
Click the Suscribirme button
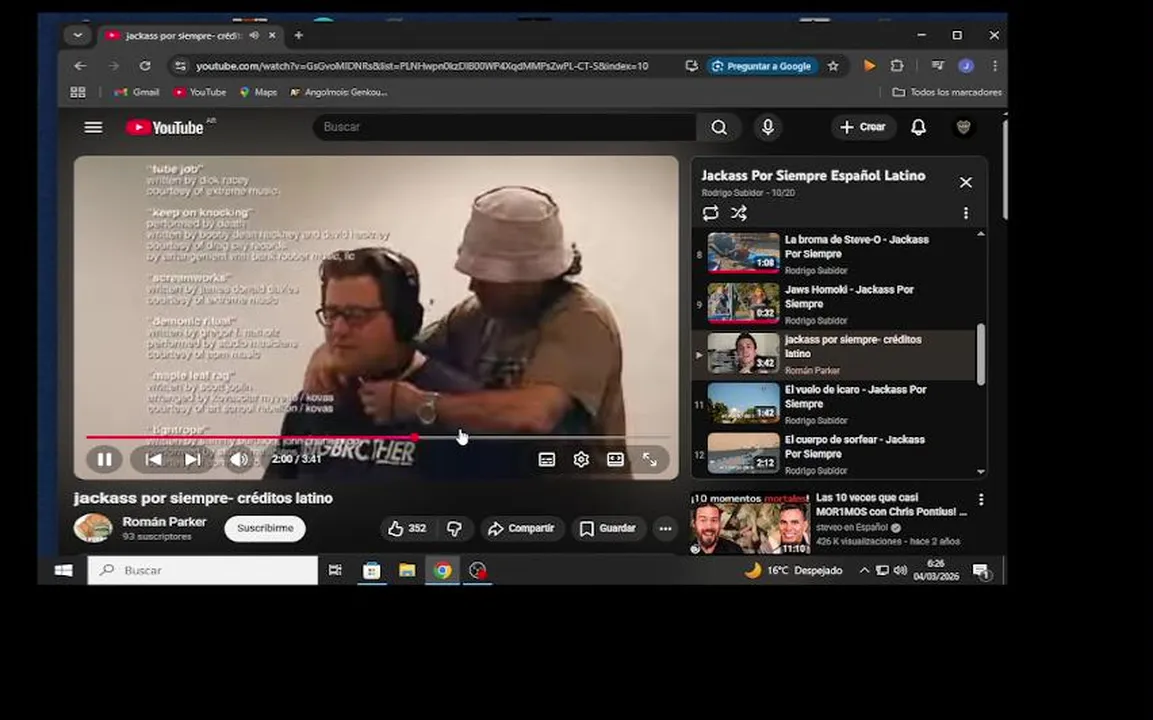[265, 529]
